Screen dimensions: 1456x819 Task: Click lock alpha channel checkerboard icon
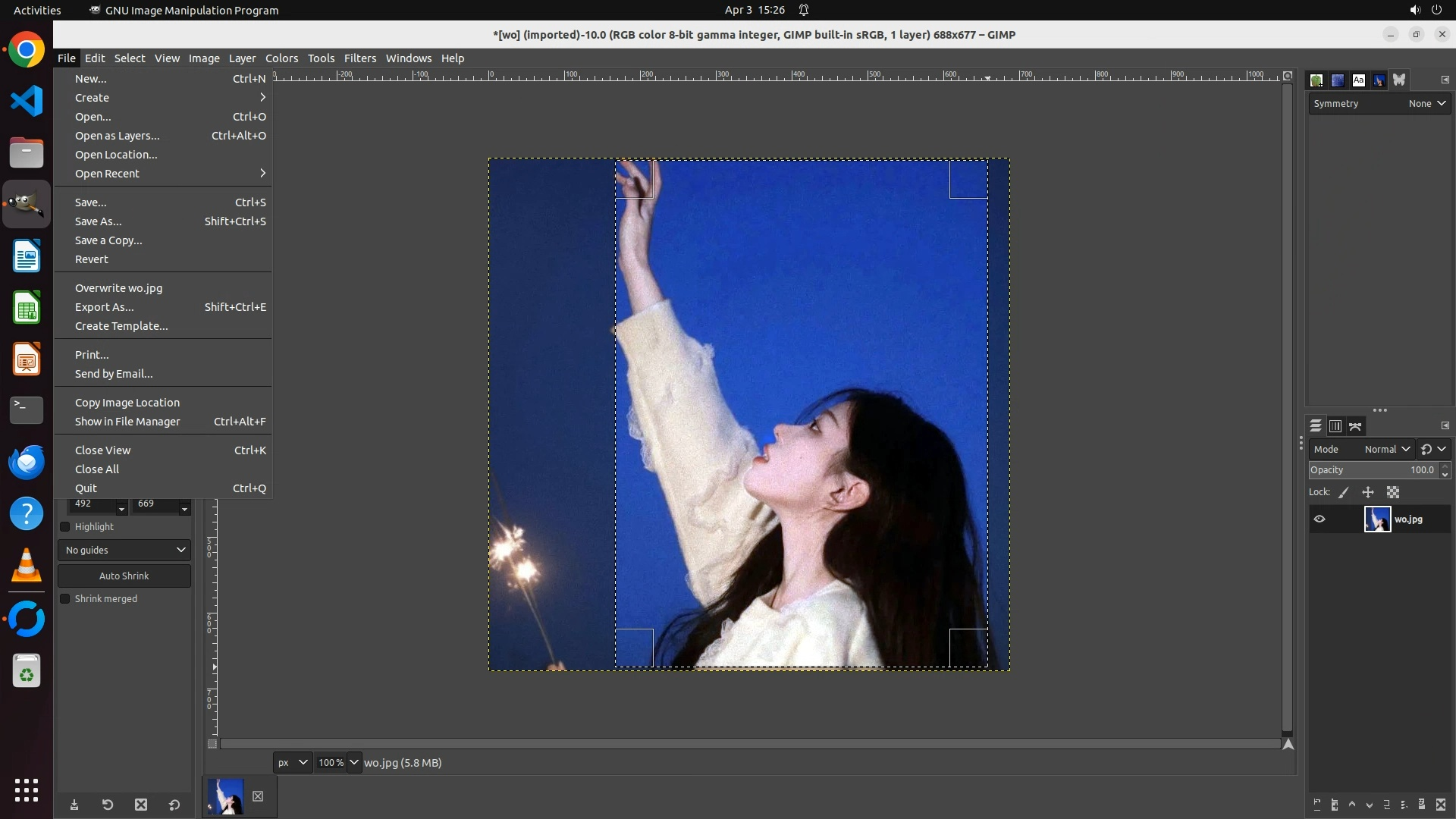click(1393, 492)
